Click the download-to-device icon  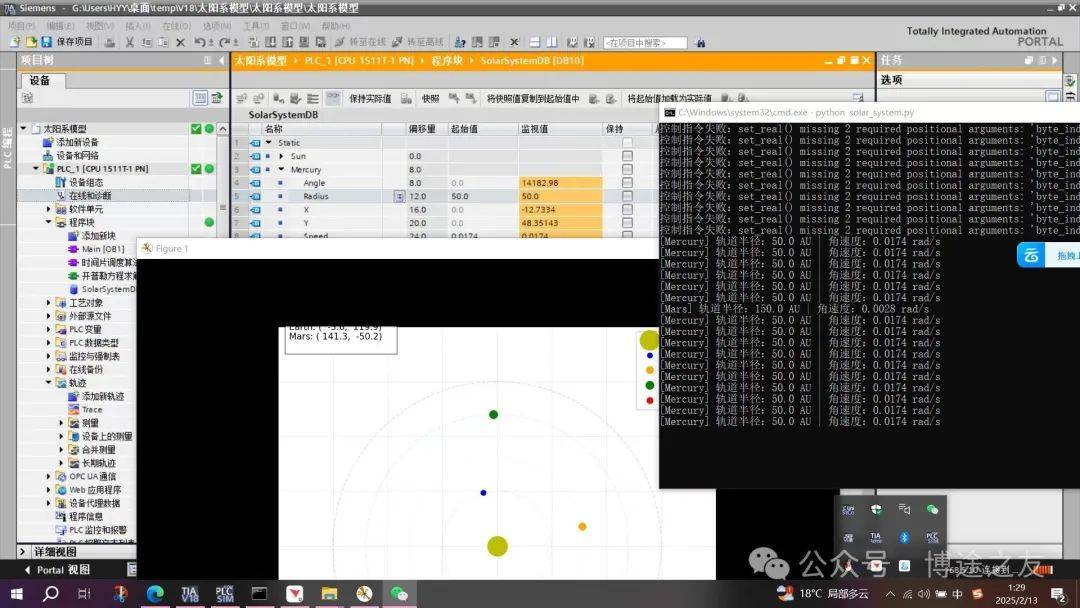268,43
